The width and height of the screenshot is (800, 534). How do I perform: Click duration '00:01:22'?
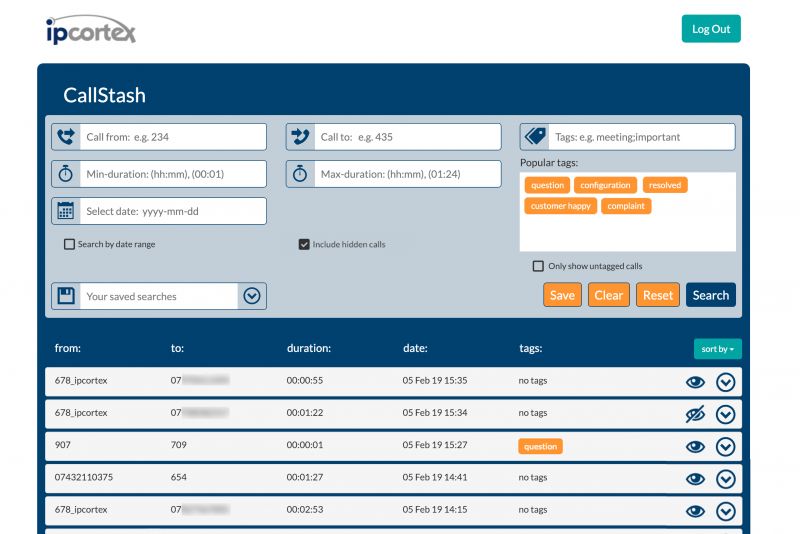[x=305, y=413]
